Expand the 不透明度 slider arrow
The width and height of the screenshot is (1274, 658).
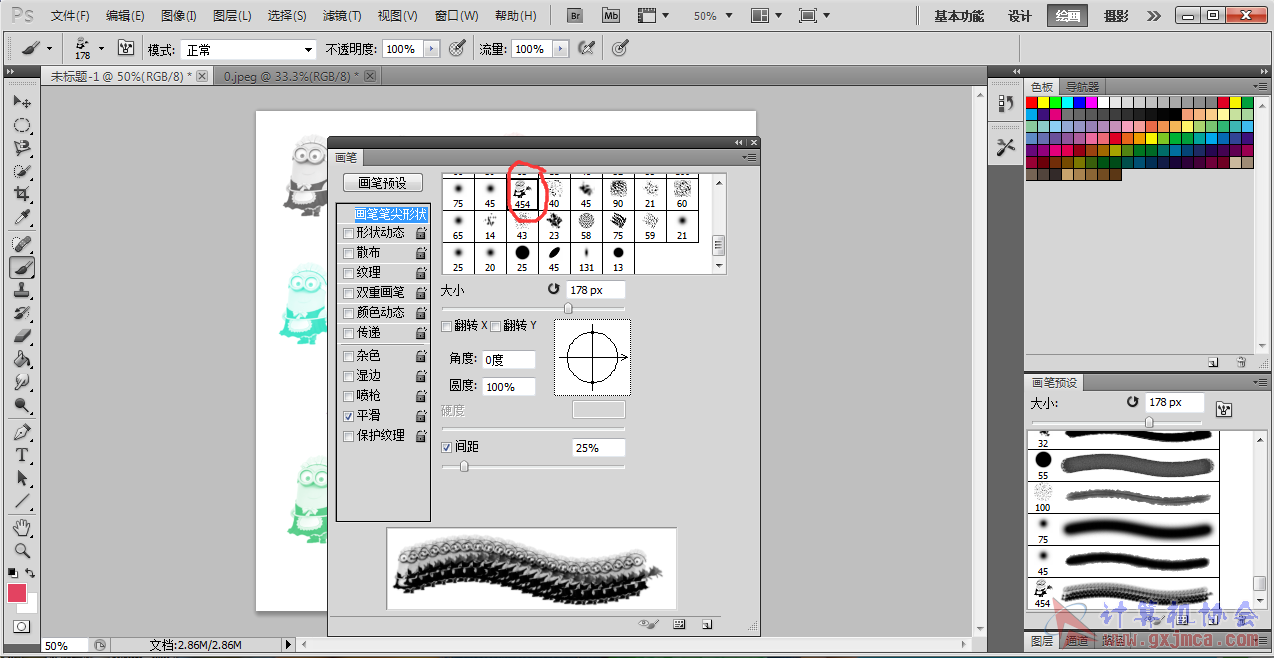431,49
